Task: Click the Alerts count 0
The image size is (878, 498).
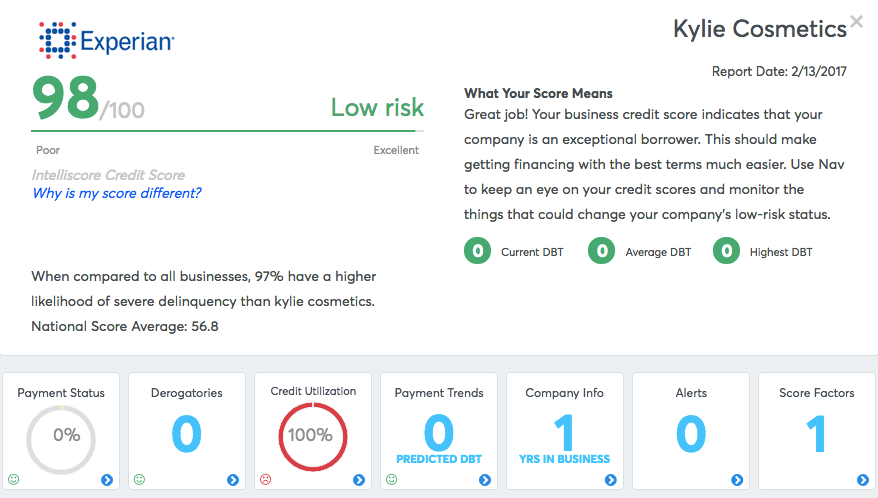Action: click(691, 433)
